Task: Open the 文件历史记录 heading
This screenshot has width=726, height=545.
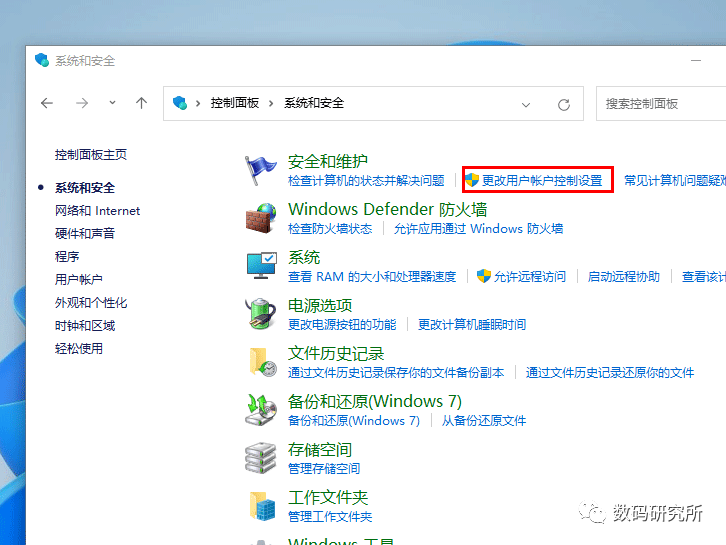Action: 336,353
